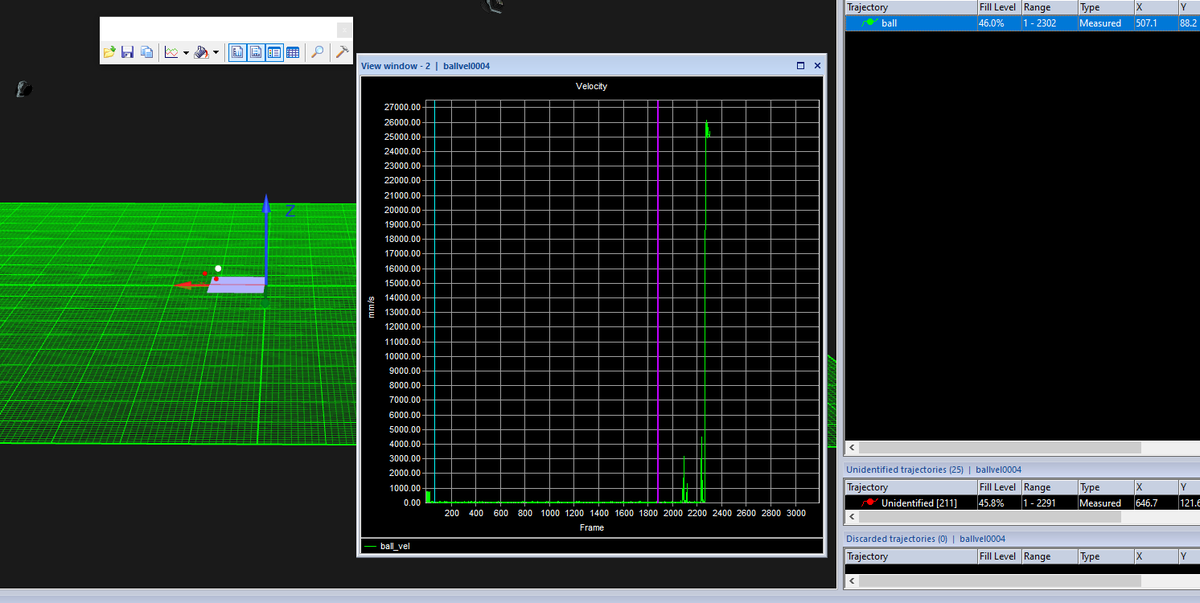Click the white marker in the 3D view
The image size is (1200, 603).
click(217, 268)
